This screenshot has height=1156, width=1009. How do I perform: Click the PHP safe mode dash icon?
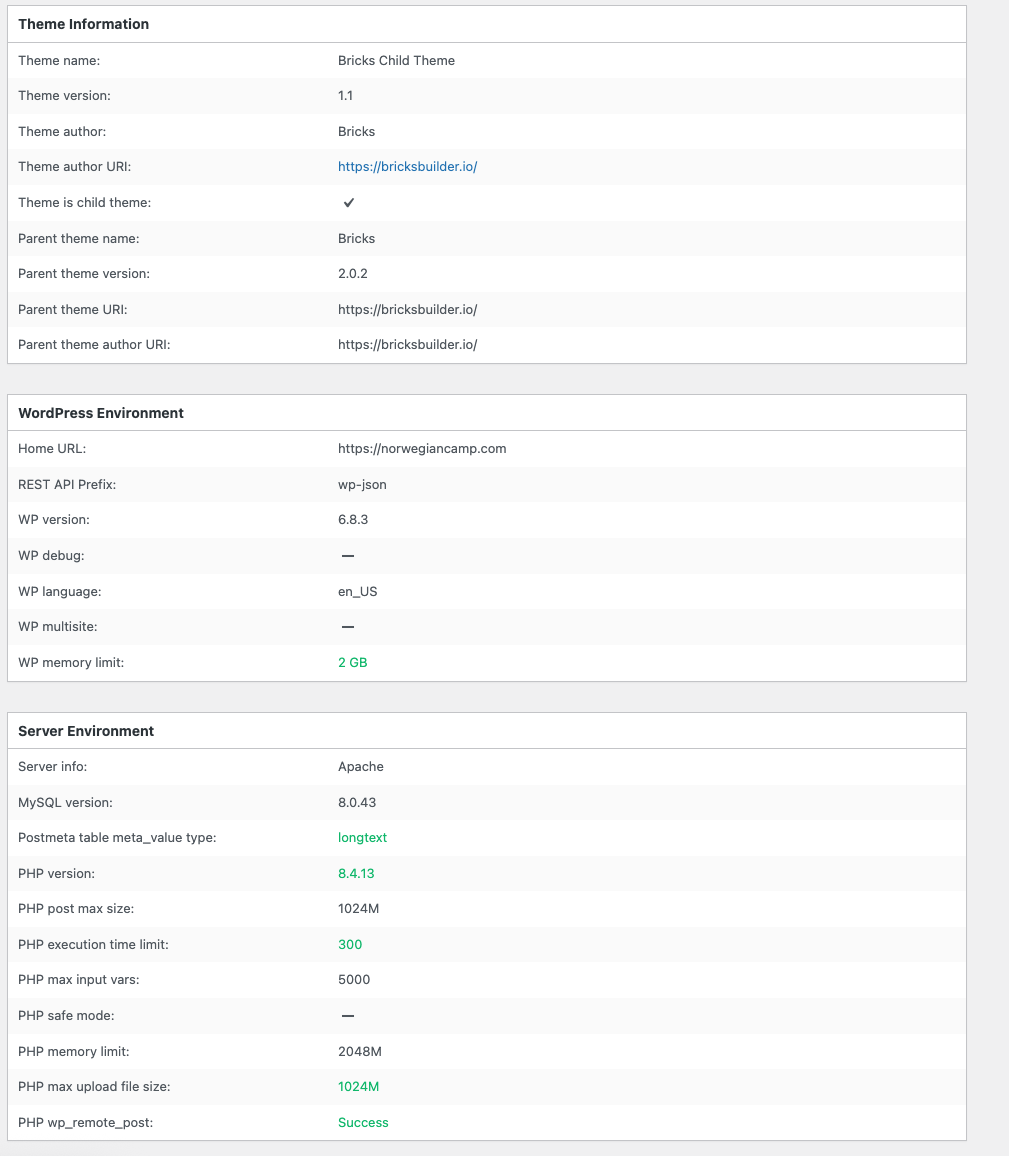[348, 1016]
